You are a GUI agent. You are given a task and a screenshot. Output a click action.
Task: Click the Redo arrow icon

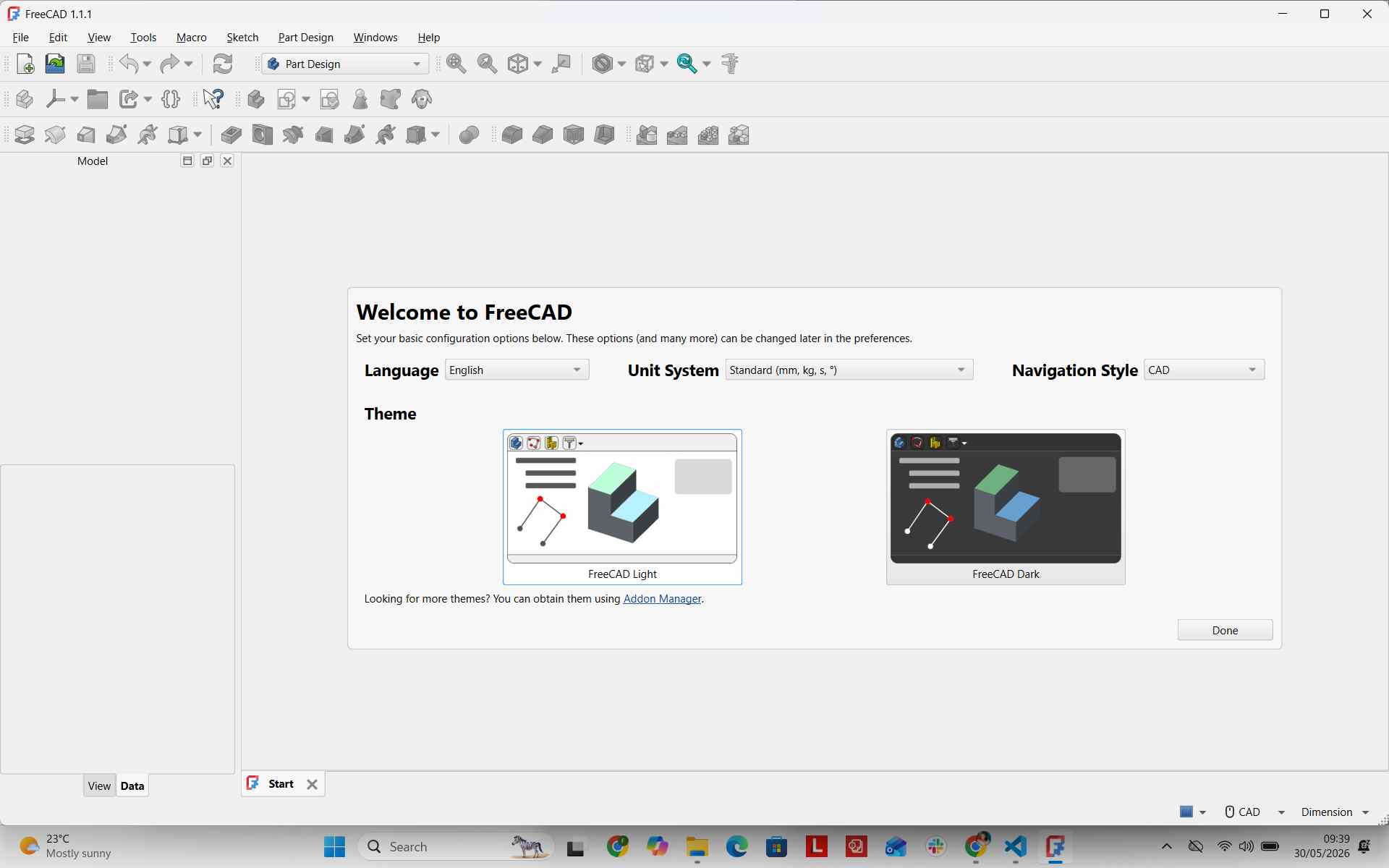click(169, 64)
